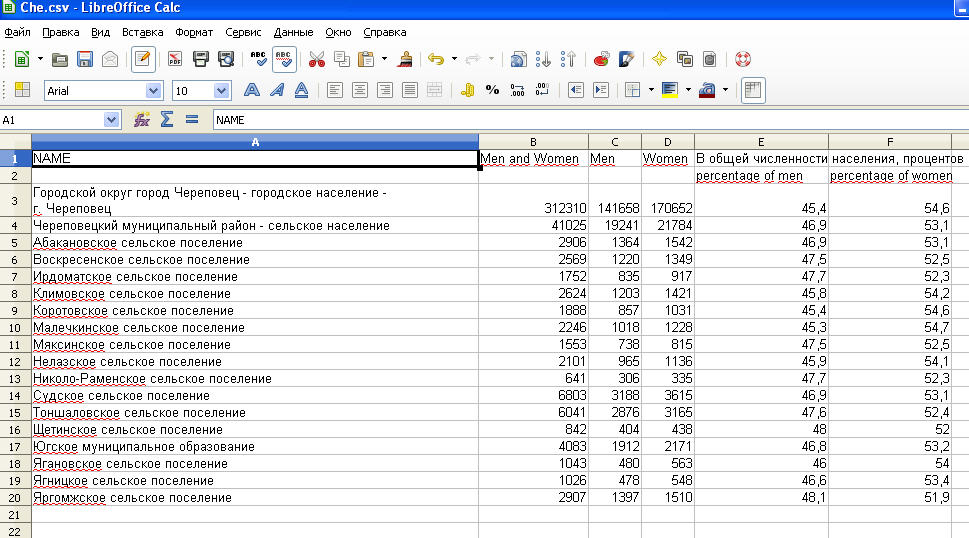Apply yellow background color

point(670,90)
